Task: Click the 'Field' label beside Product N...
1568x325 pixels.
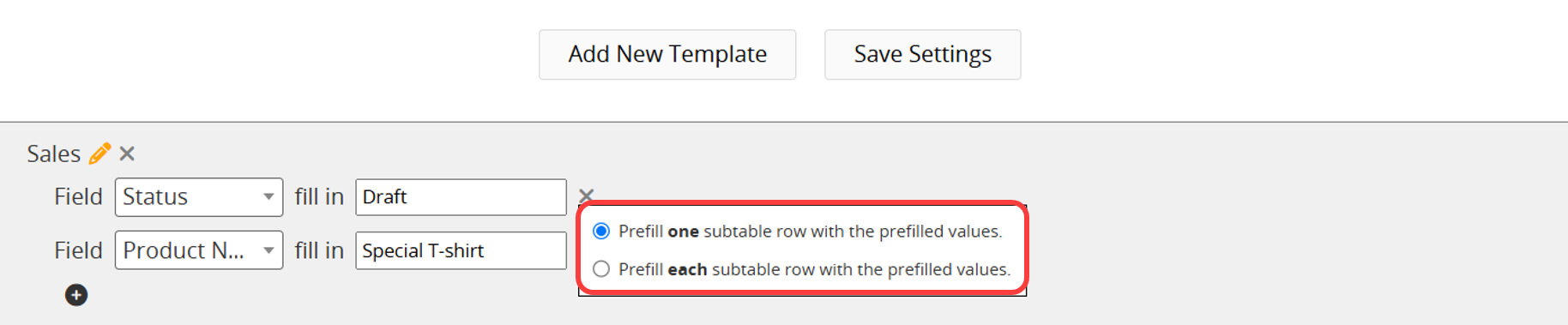Action: (x=78, y=250)
